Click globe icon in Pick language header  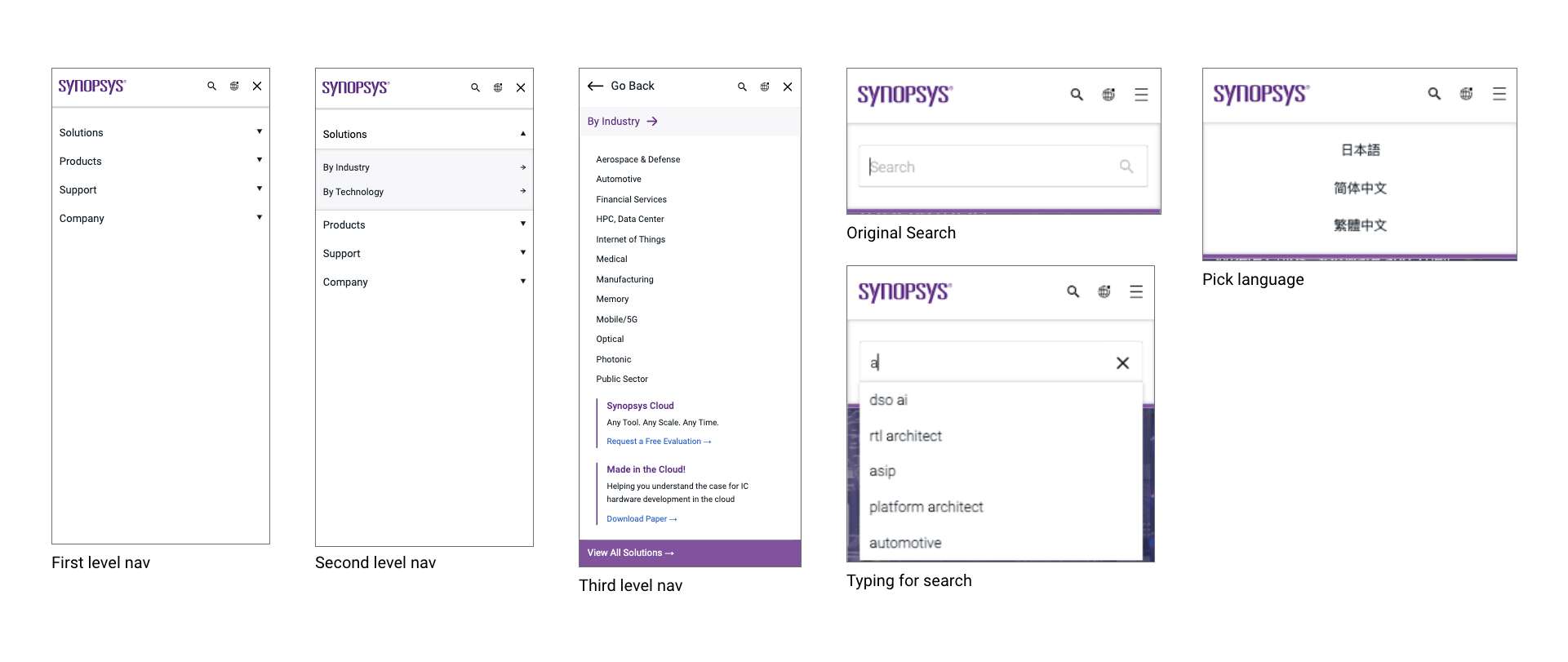coord(1467,94)
